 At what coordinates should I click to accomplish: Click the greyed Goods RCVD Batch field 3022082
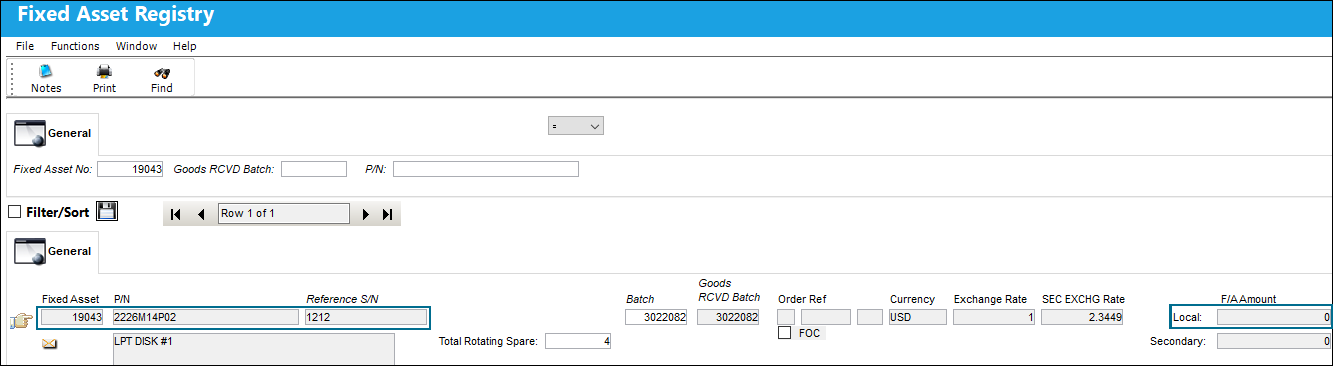click(x=729, y=318)
